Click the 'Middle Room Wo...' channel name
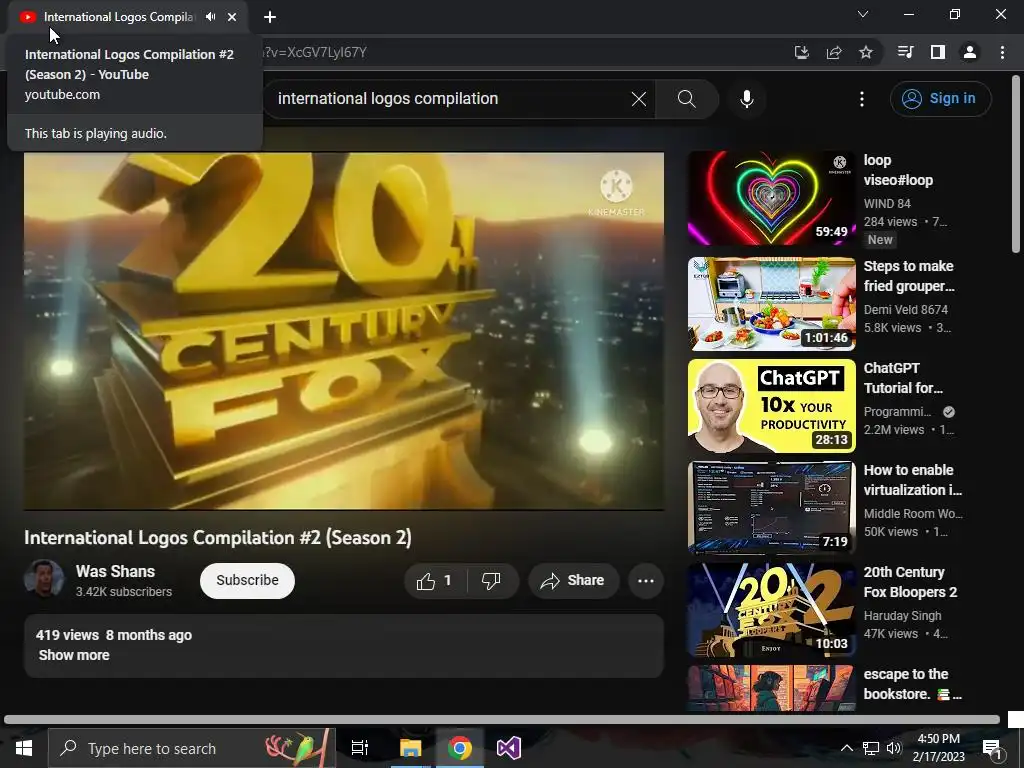The image size is (1024, 768). (913, 514)
